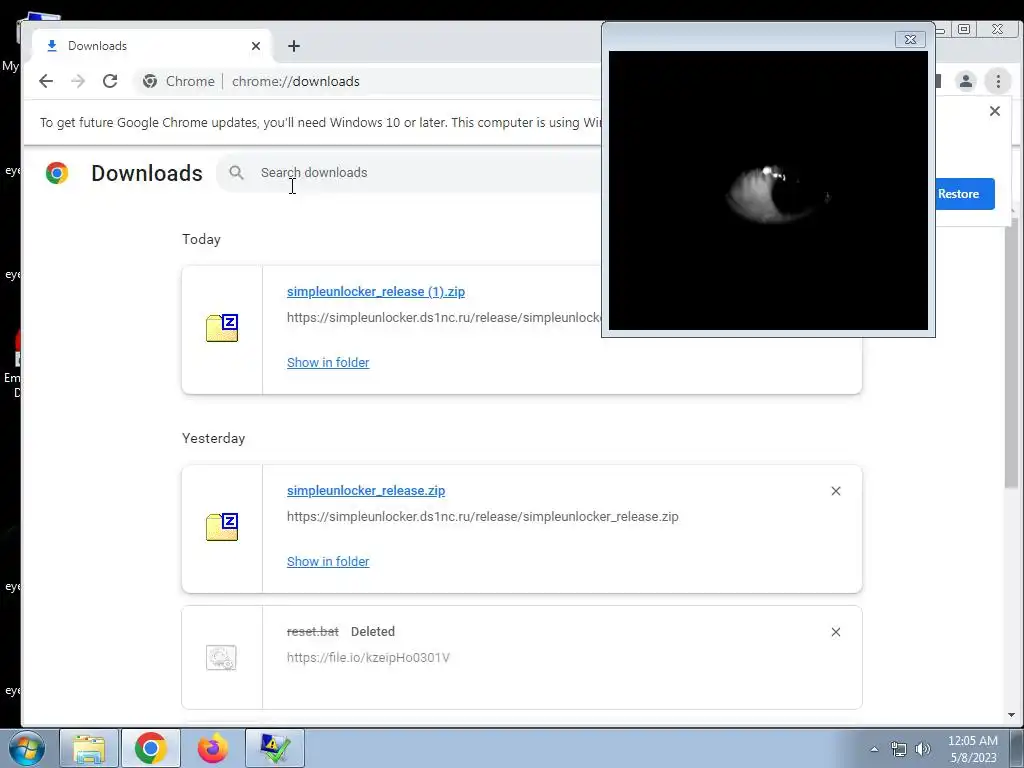Click zip icon of simpleunlocker_release.zip
This screenshot has width=1024, height=768.
[222, 527]
